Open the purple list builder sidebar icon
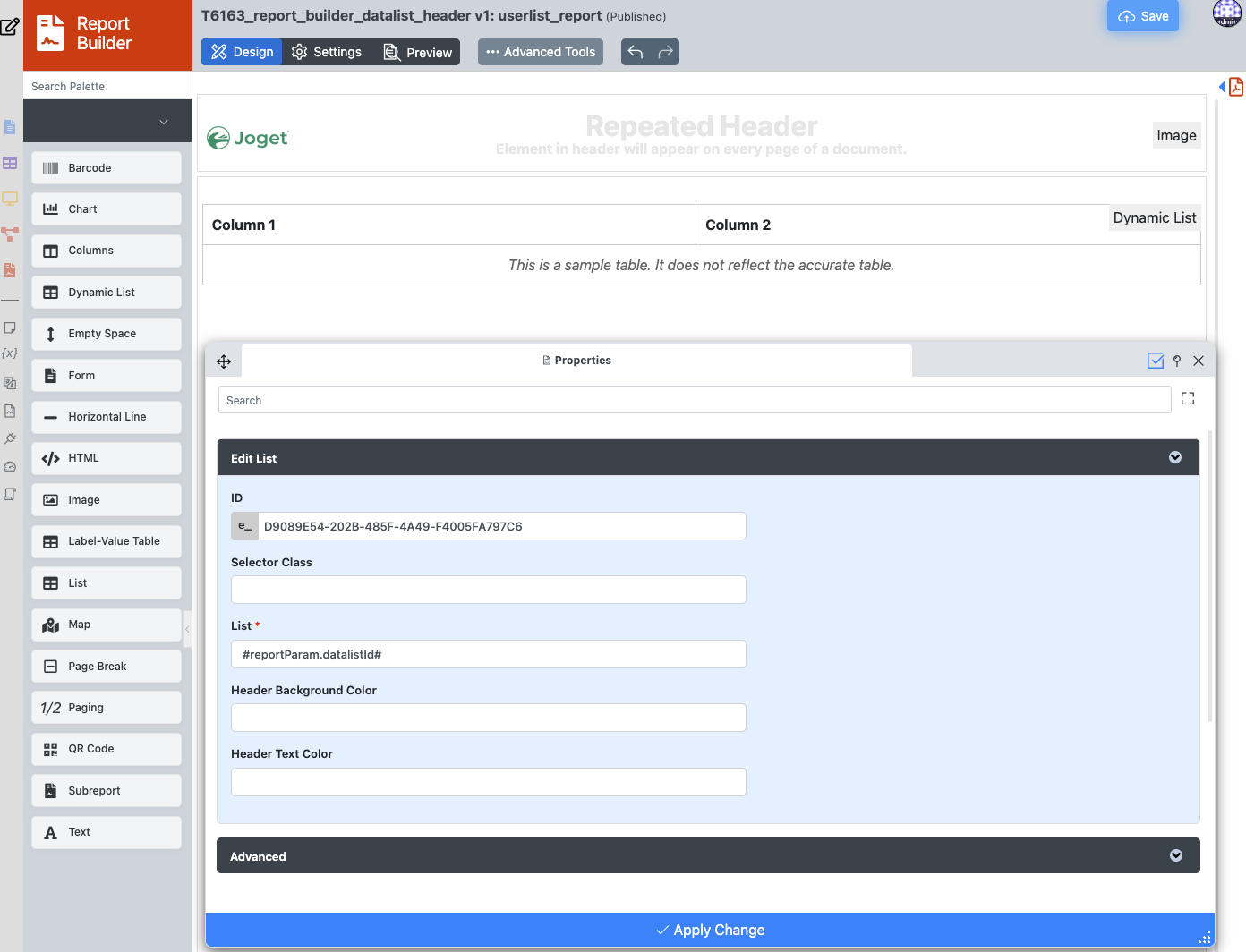This screenshot has width=1246, height=952. (x=10, y=163)
